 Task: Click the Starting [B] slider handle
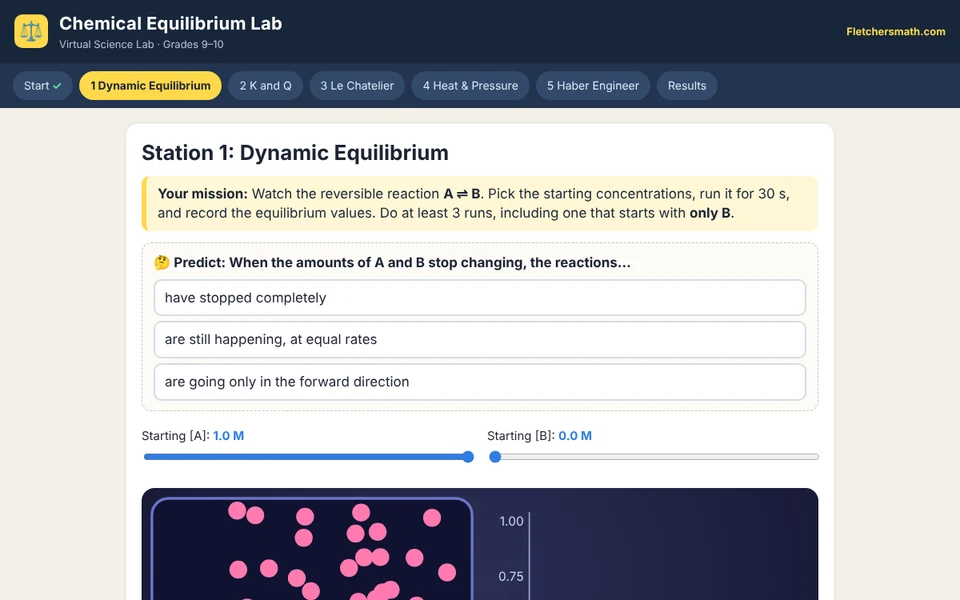495,457
